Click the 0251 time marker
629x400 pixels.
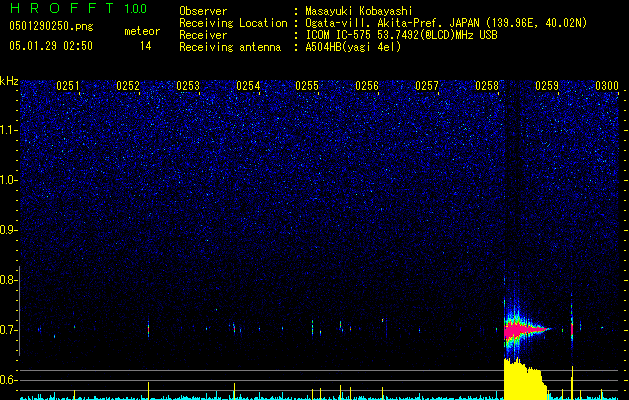coord(68,86)
